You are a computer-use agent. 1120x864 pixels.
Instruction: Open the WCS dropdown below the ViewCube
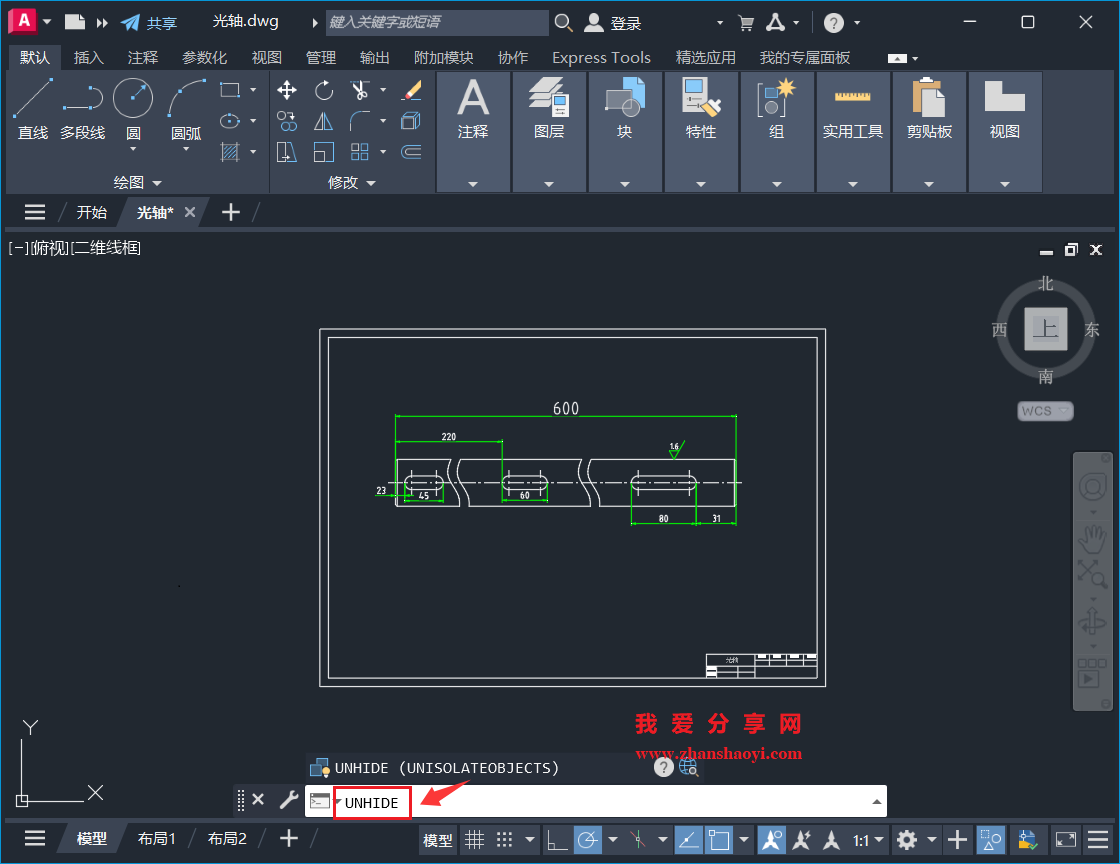coord(1045,411)
